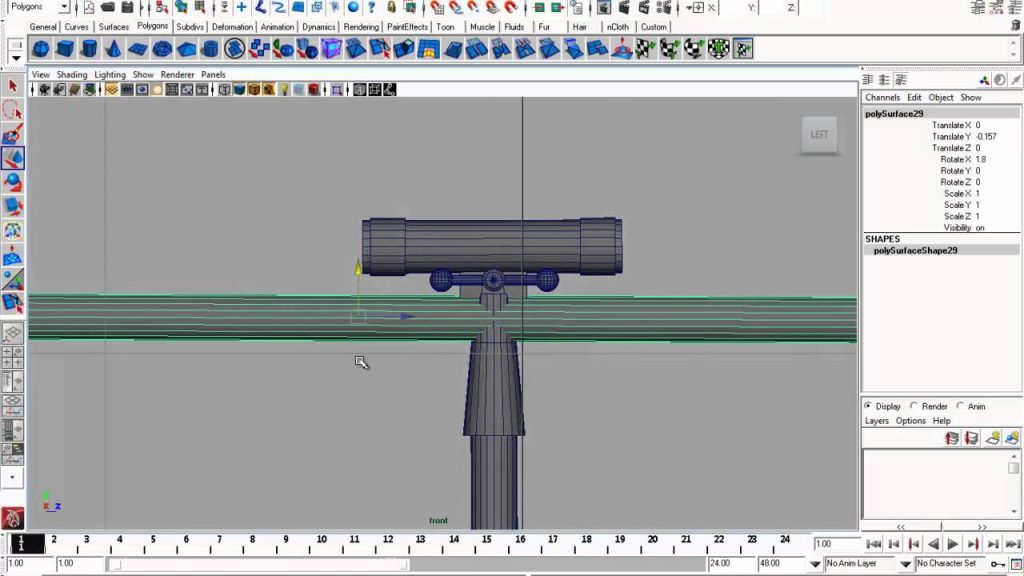
Task: Click the time range slider bar
Action: [259, 564]
